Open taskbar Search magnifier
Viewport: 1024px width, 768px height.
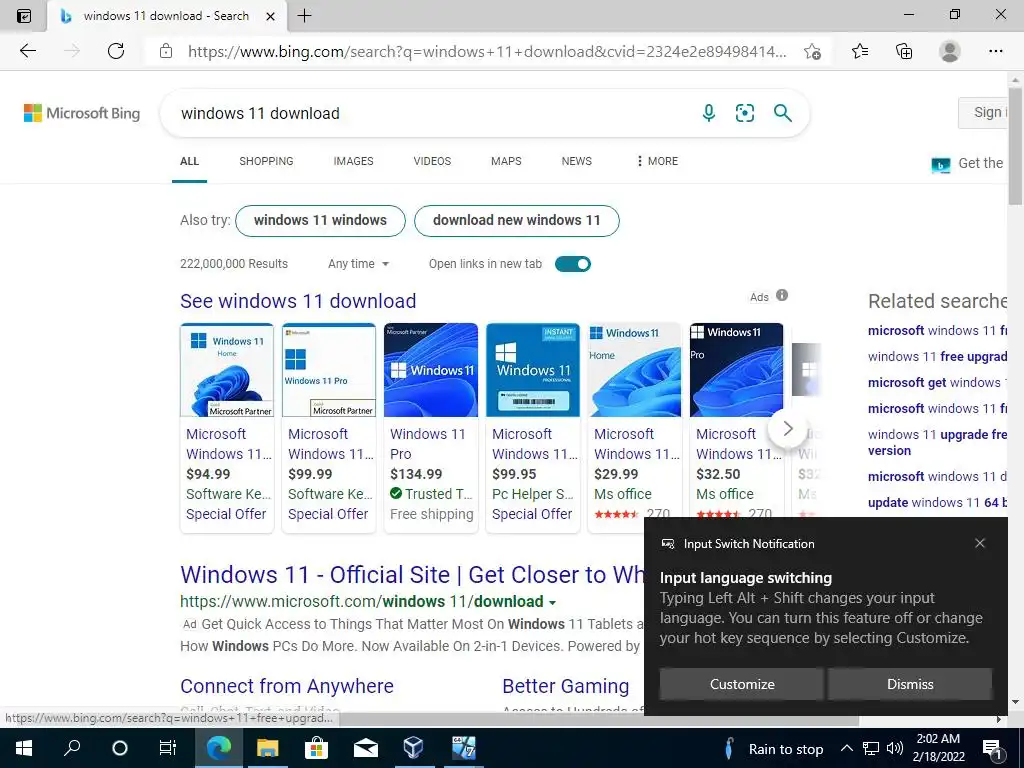pyautogui.click(x=72, y=748)
